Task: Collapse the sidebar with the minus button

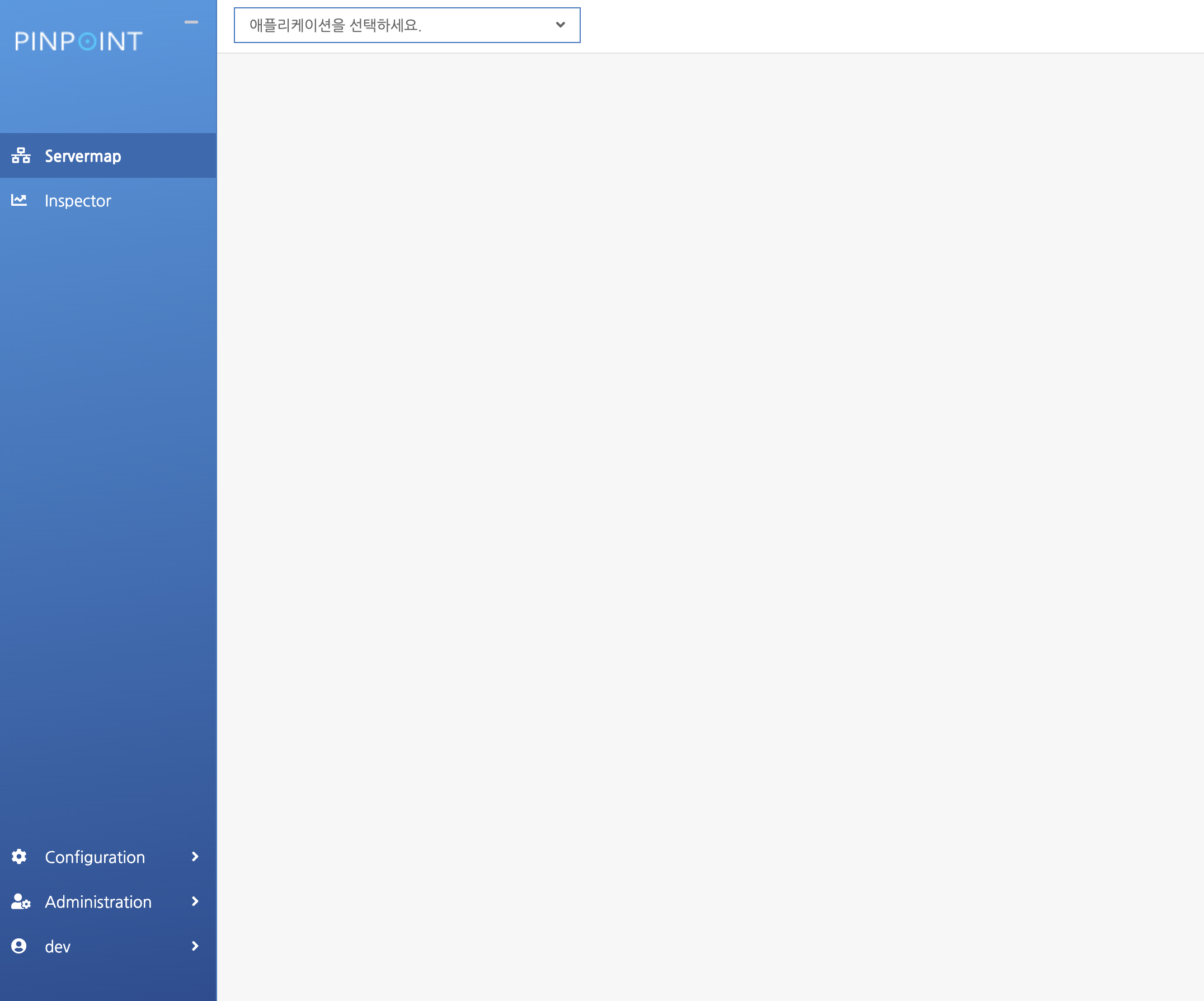Action: coord(191,22)
